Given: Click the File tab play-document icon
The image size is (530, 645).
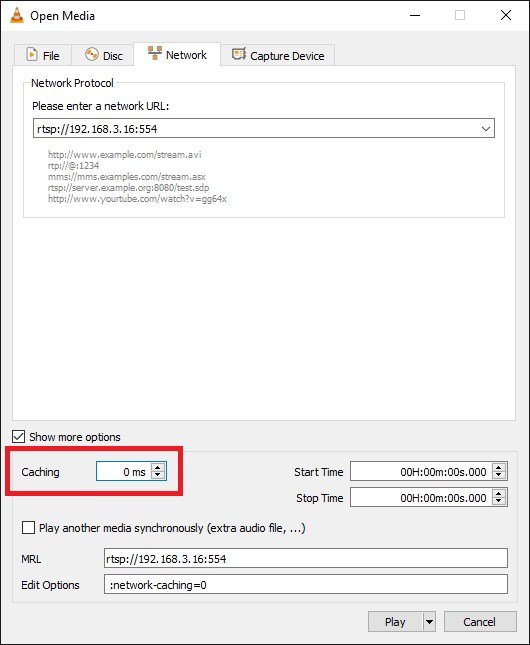Looking at the screenshot, I should point(32,55).
